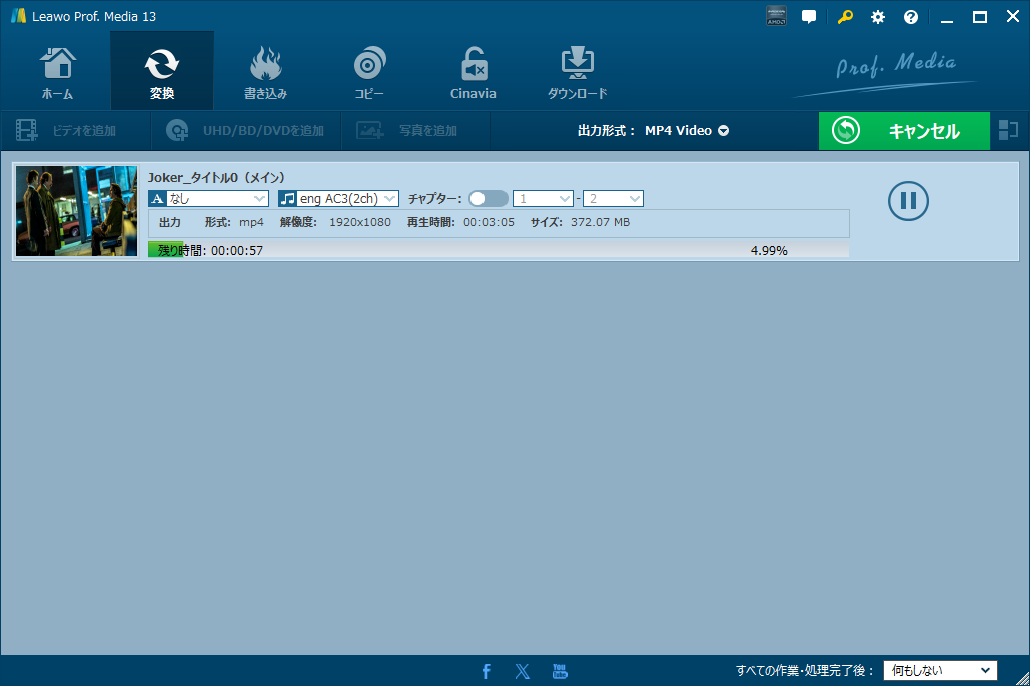Click the conversion progress bar
1030x686 pixels.
(x=498, y=250)
